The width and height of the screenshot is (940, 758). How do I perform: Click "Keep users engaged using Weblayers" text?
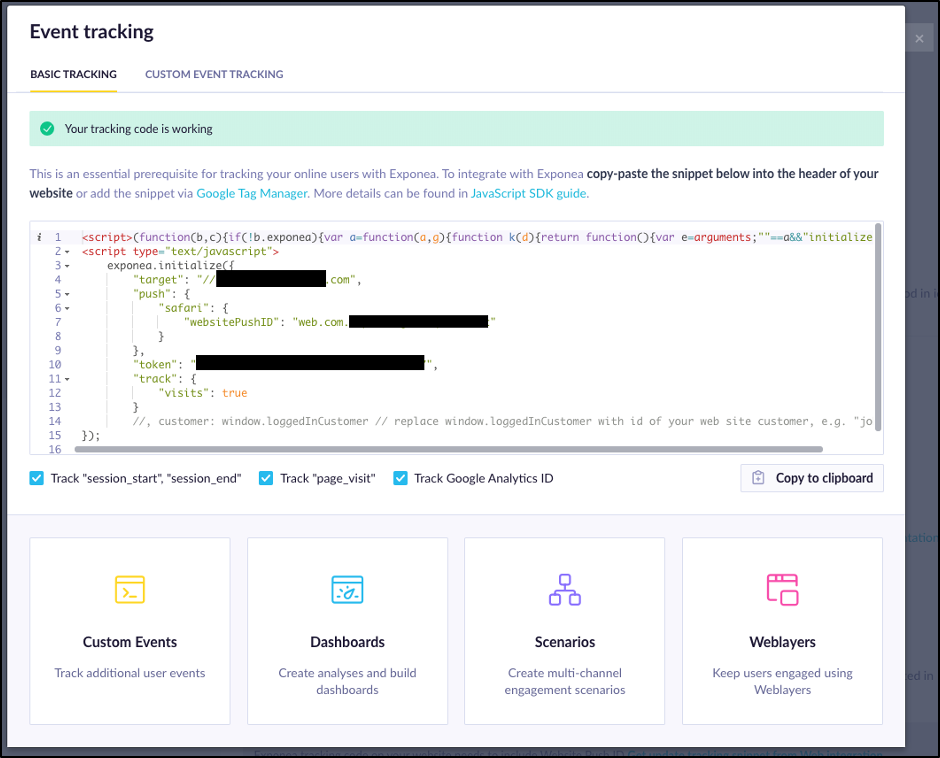pos(782,681)
